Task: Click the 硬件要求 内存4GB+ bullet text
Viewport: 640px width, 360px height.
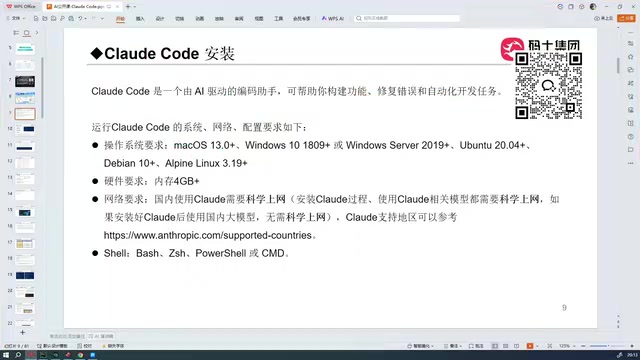Action: click(x=151, y=181)
